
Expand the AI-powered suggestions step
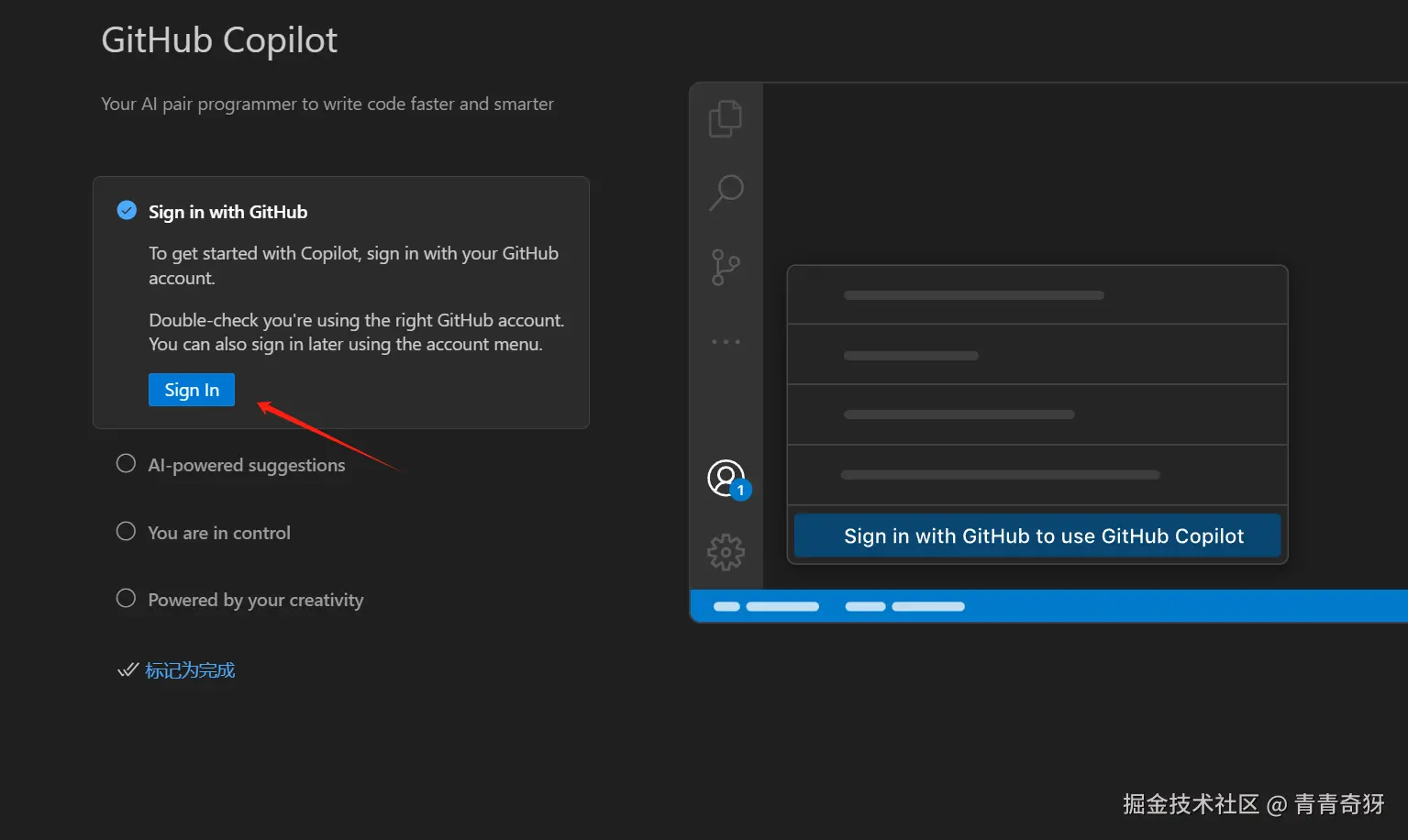pyautogui.click(x=247, y=465)
